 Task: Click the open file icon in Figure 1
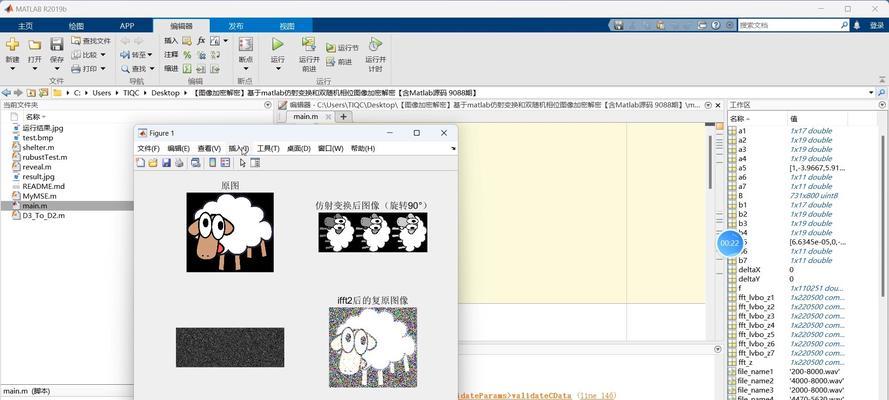(x=153, y=163)
